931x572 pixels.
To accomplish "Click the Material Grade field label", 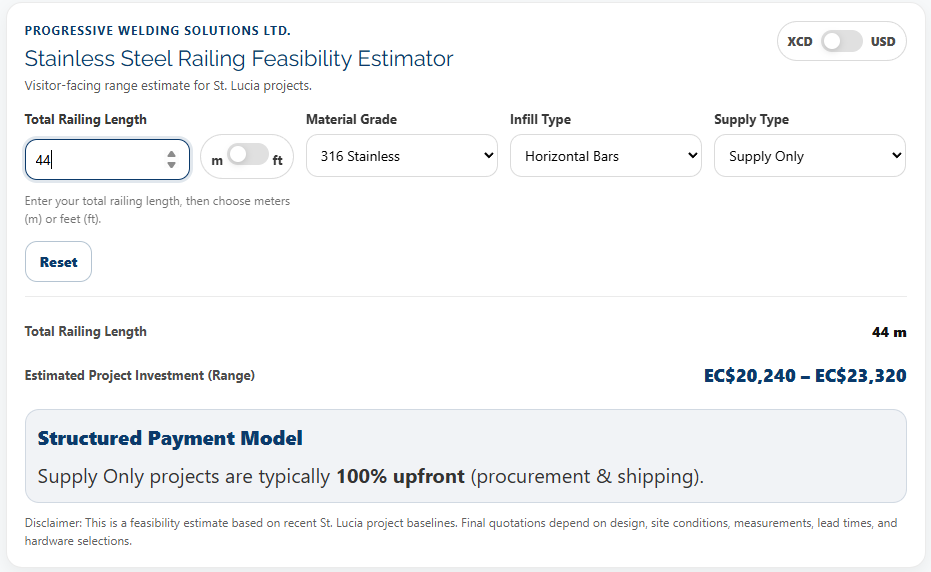I will (x=351, y=120).
